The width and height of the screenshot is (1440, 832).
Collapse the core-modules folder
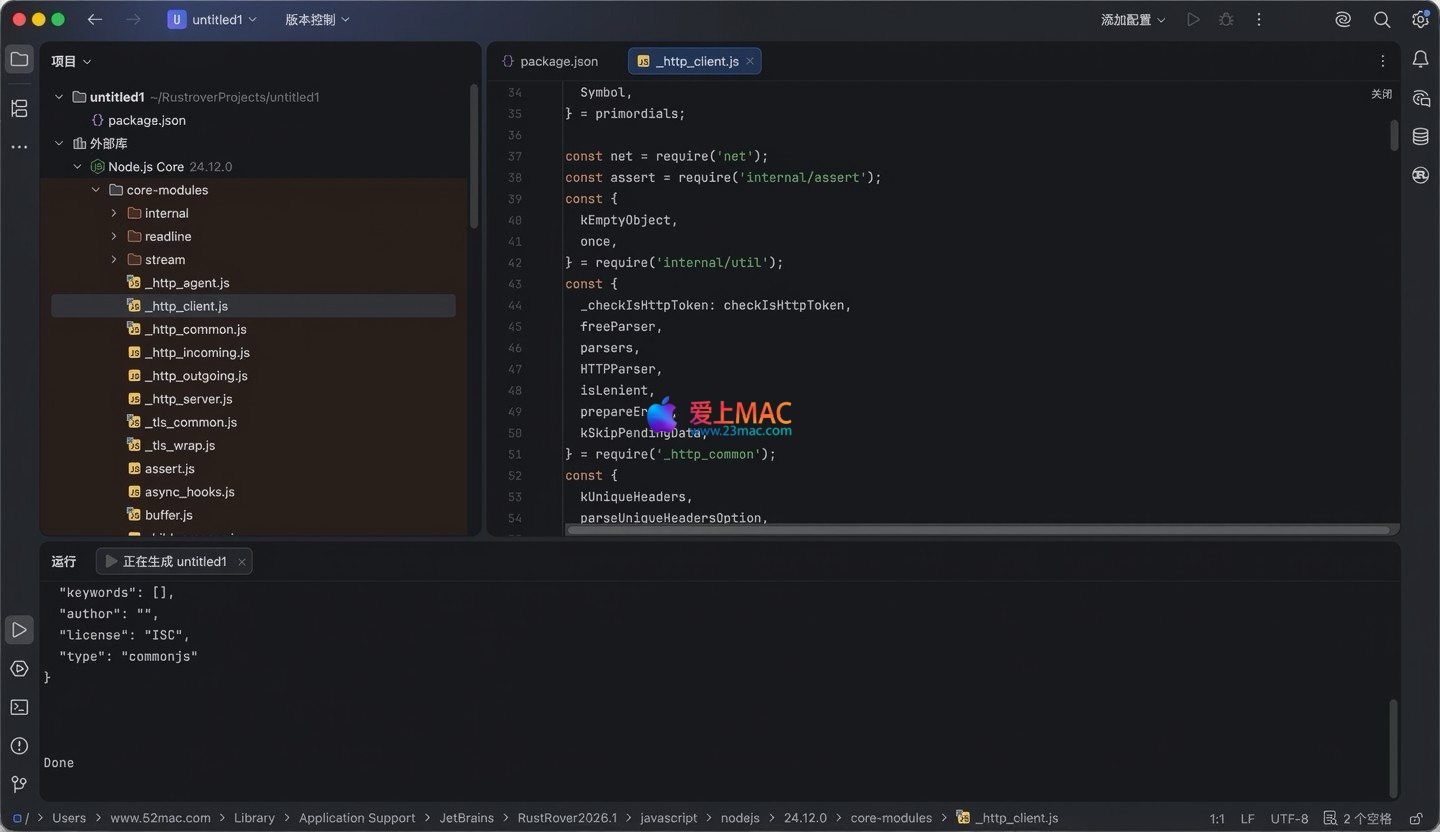tap(96, 190)
